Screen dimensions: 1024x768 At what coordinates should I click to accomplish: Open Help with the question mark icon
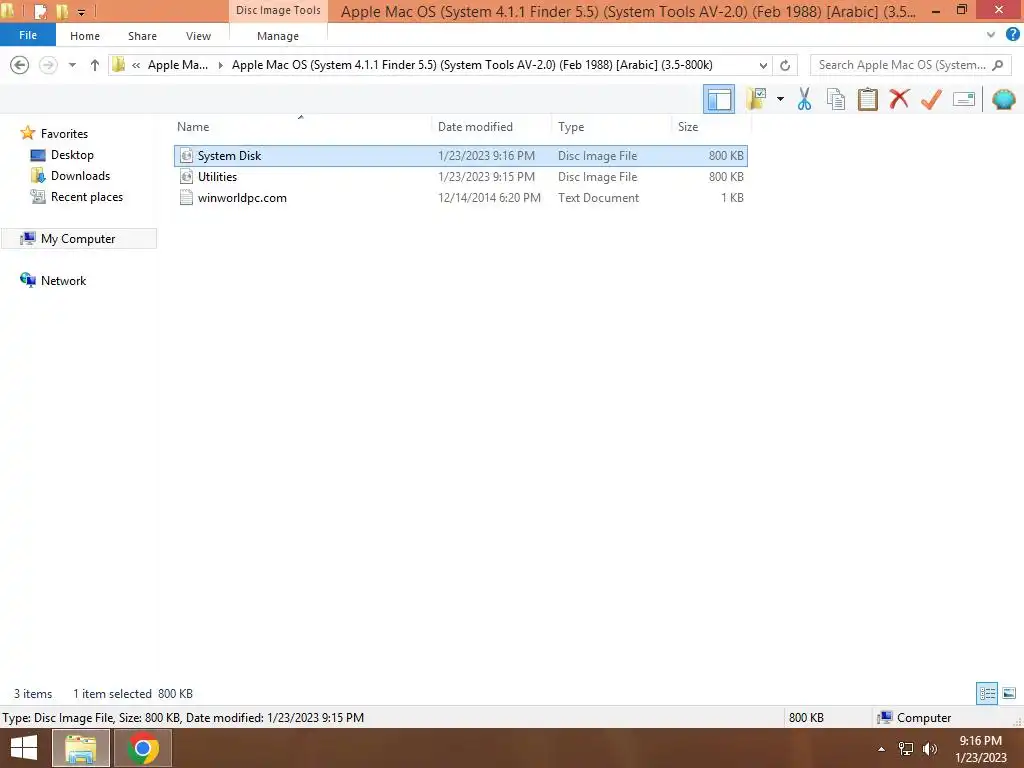1012,35
